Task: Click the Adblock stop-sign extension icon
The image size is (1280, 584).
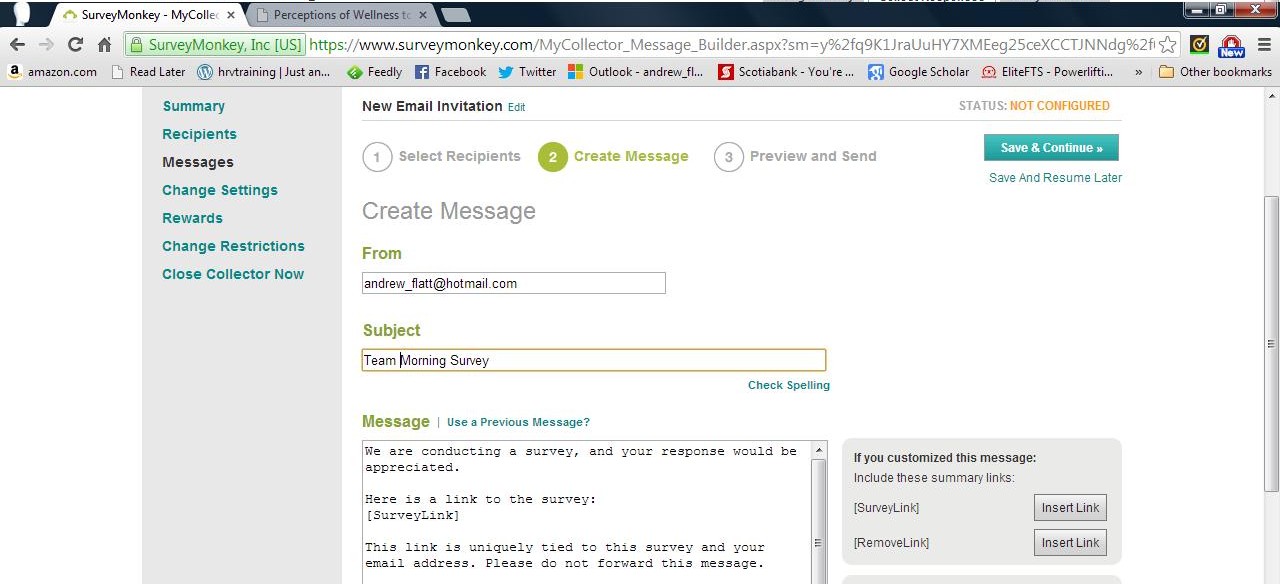Action: [1231, 46]
